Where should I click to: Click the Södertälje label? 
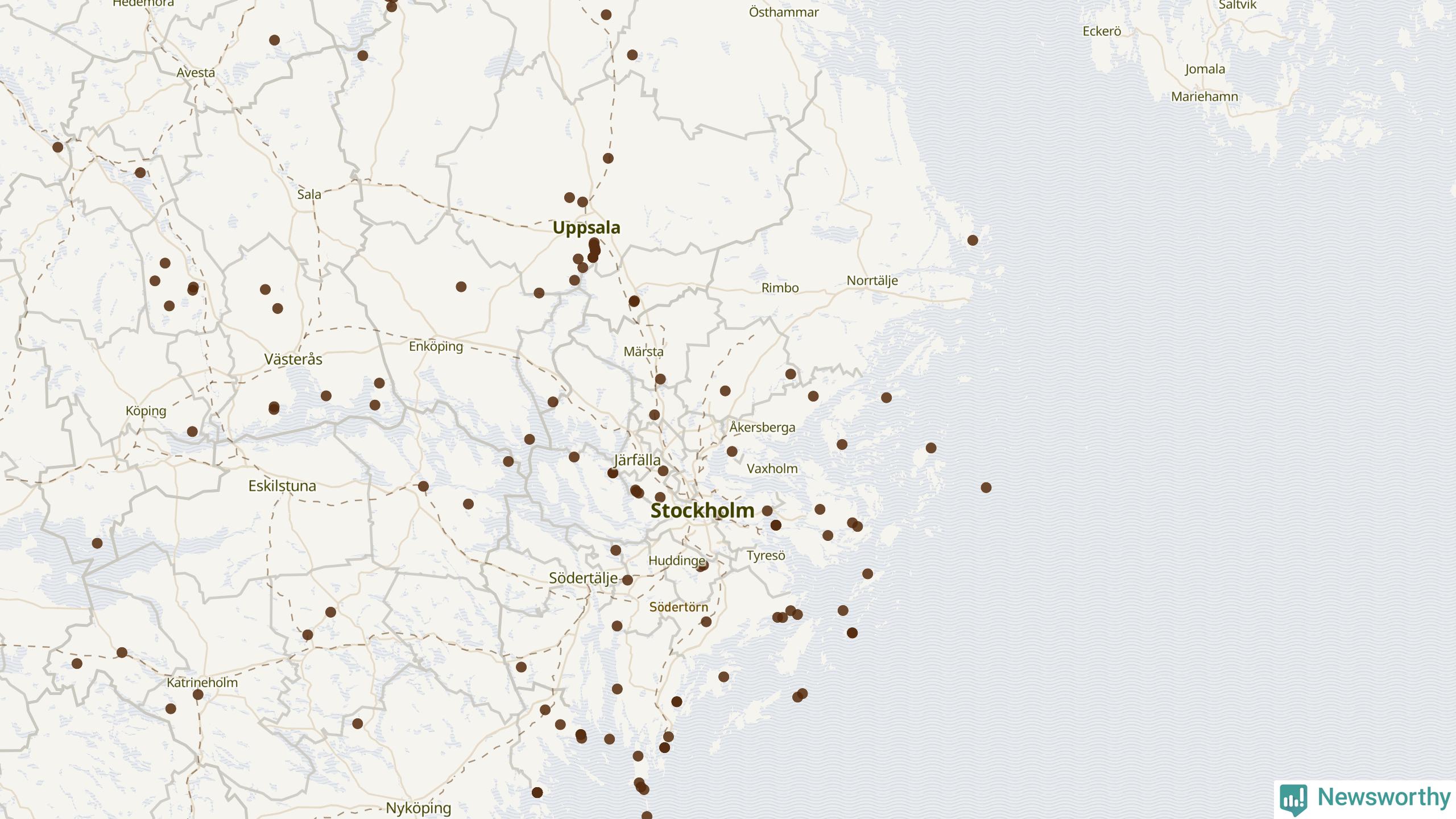click(583, 578)
